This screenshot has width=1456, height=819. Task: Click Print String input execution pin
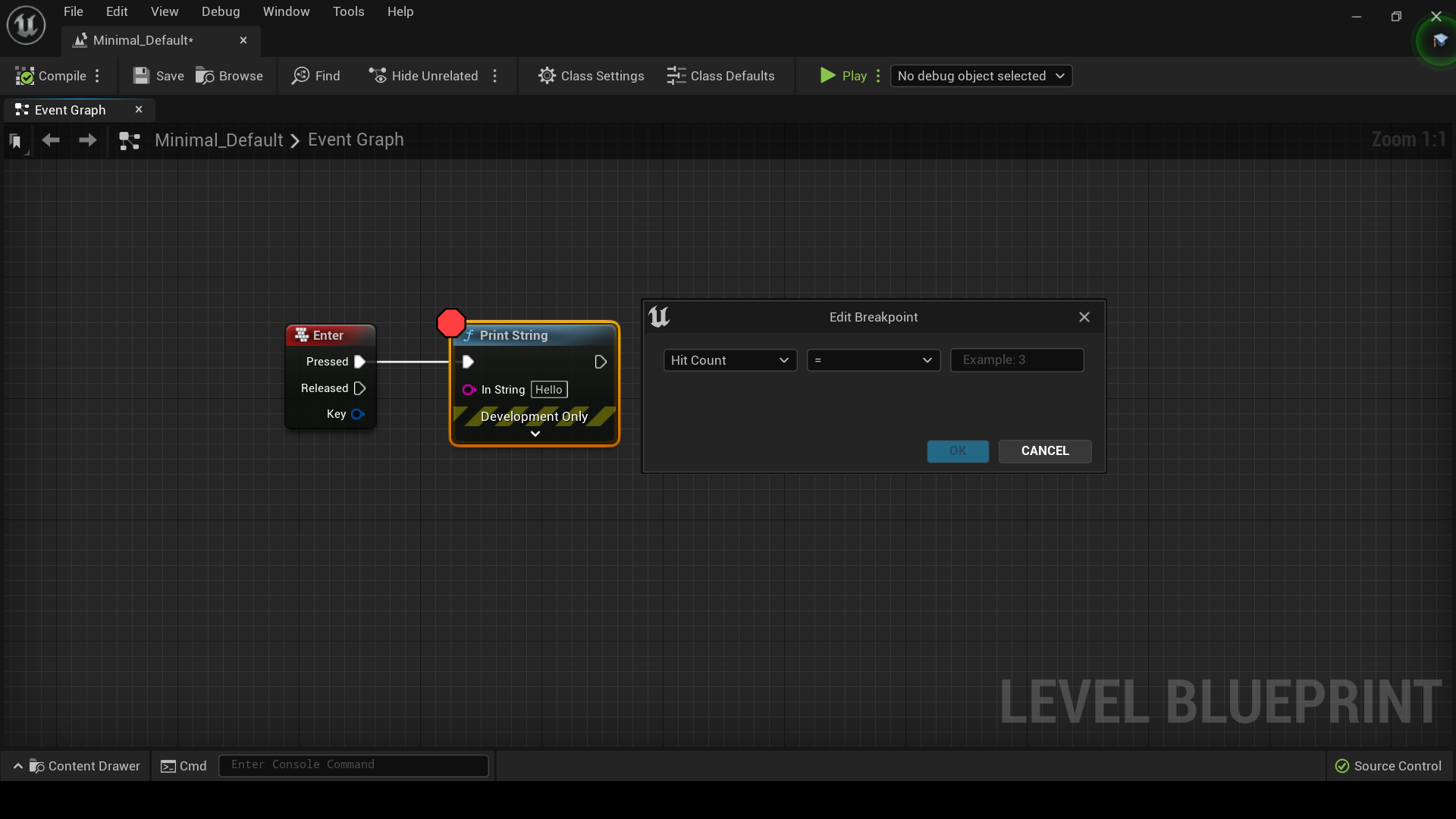click(x=468, y=362)
